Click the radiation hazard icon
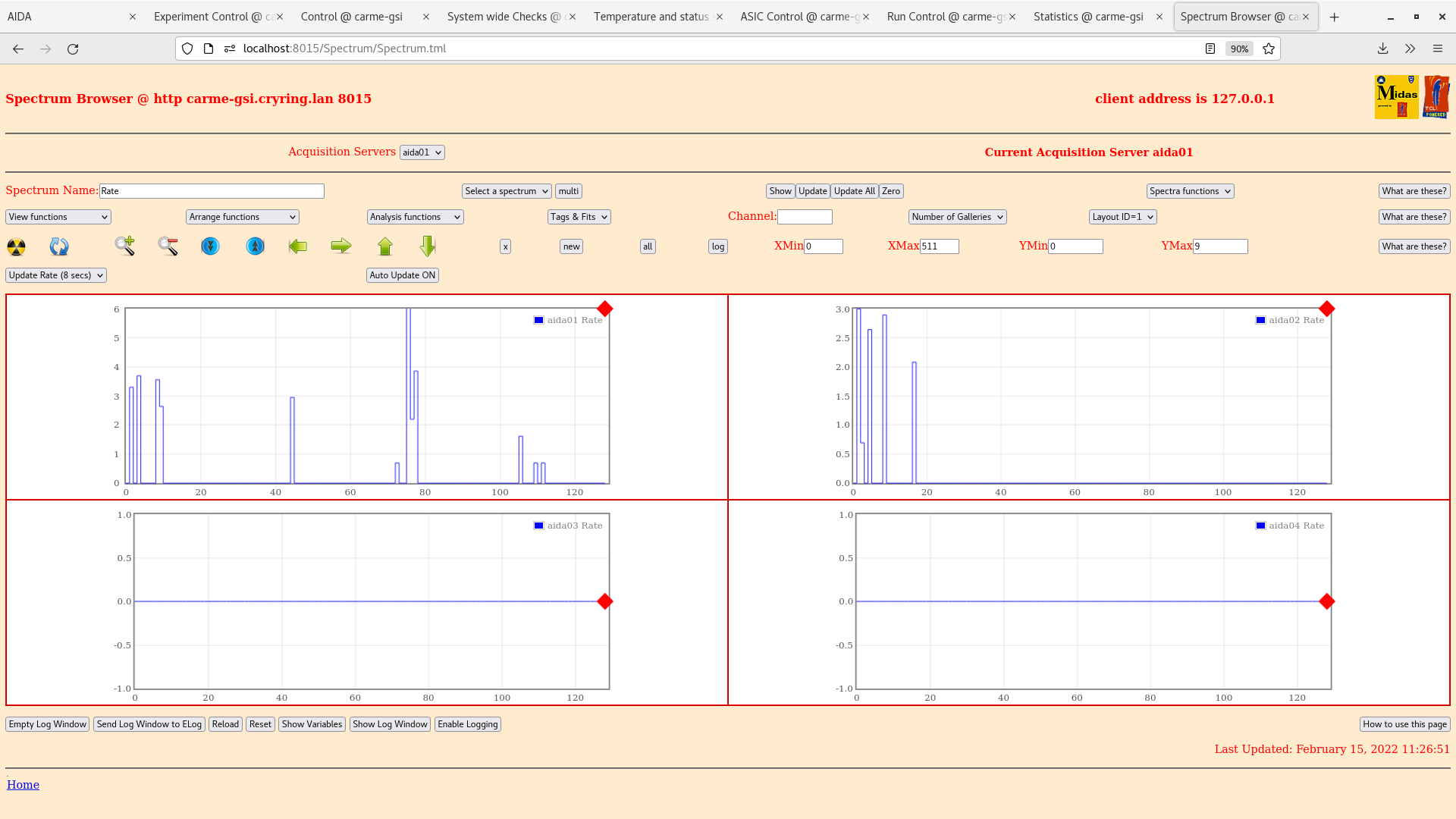The image size is (1456, 819). 16,246
